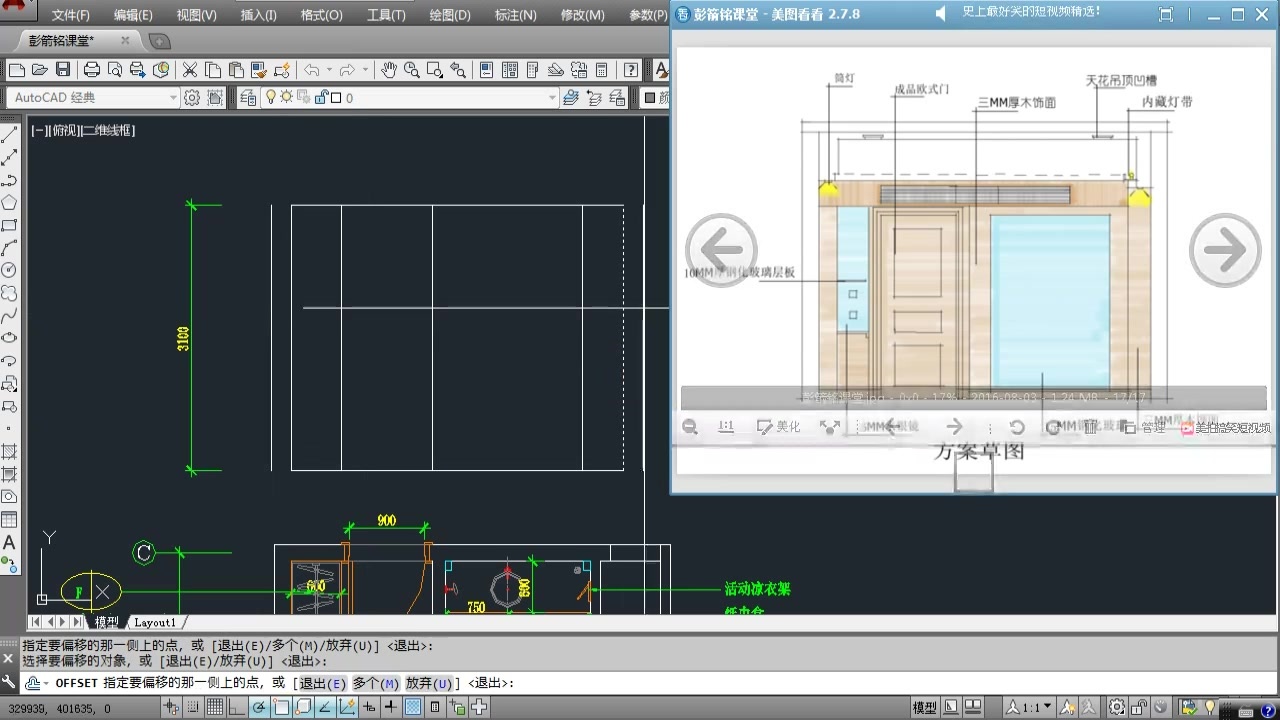1280x720 pixels.
Task: Select the Rectangle draw tool
Action: (x=9, y=225)
